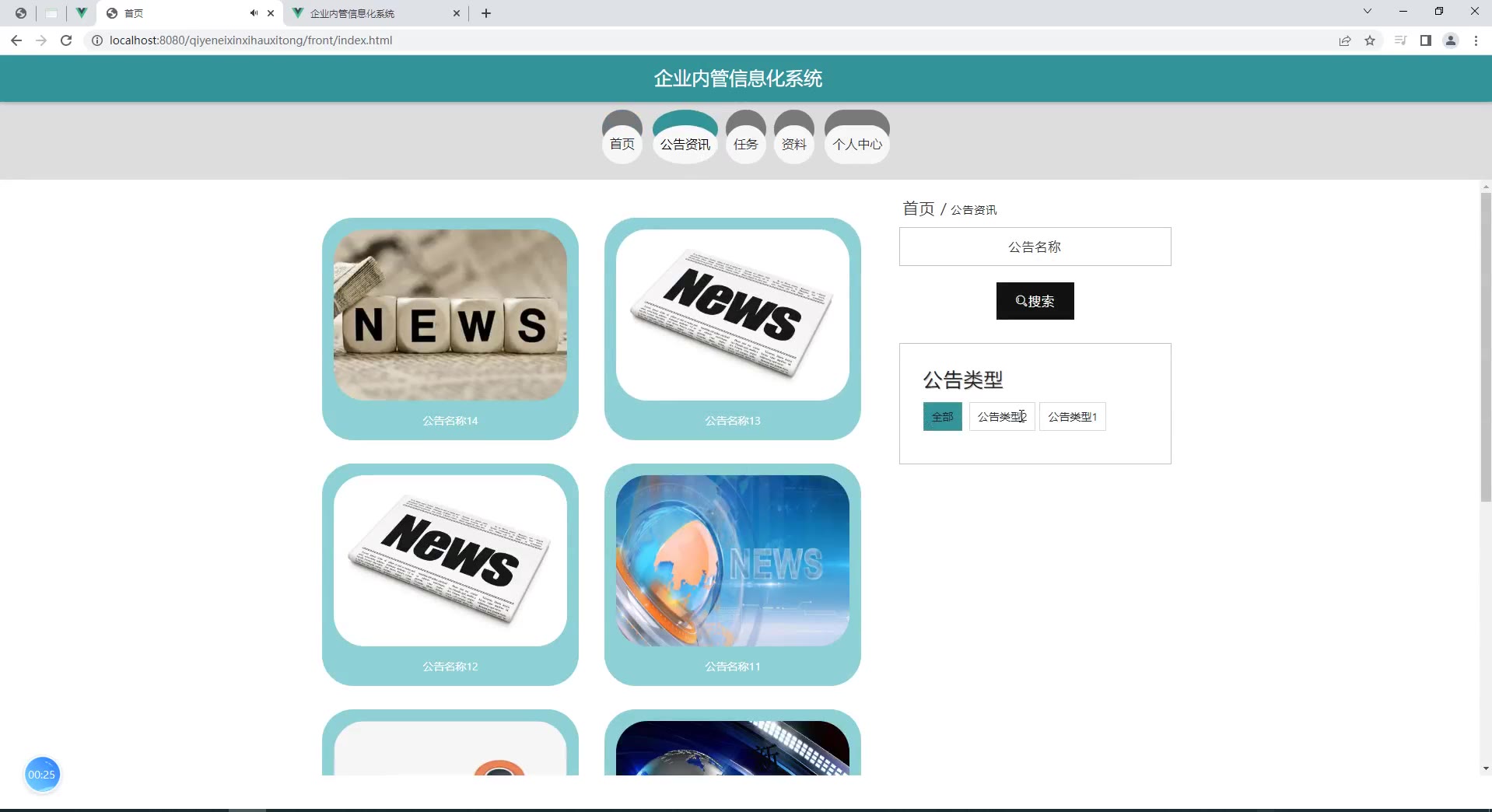1492x812 pixels.
Task: Click the 公告资讯 breadcrumb text
Action: click(x=974, y=210)
